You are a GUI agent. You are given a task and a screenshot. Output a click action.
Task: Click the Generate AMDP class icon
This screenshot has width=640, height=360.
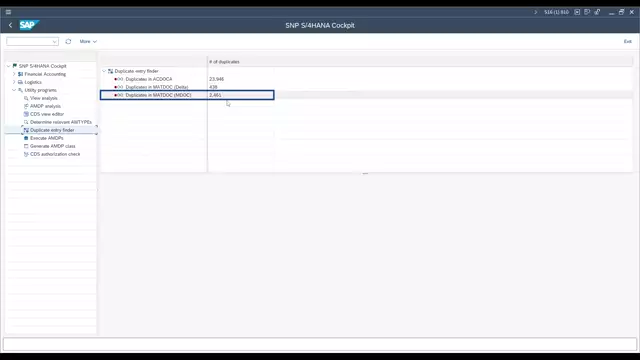[26, 146]
